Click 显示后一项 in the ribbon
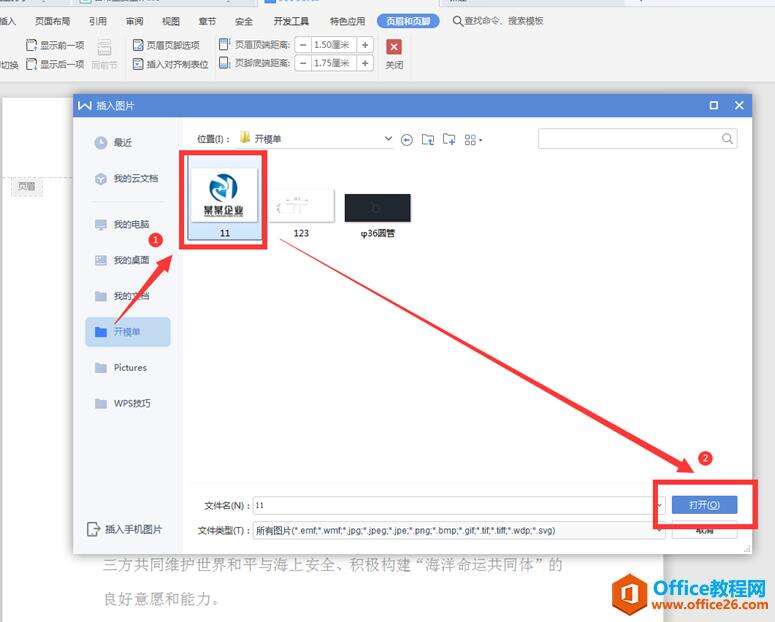This screenshot has height=622, width=775. click(x=55, y=64)
